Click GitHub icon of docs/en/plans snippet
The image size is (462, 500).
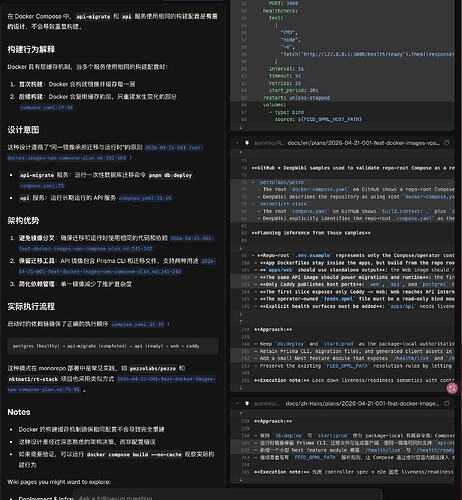(247, 143)
